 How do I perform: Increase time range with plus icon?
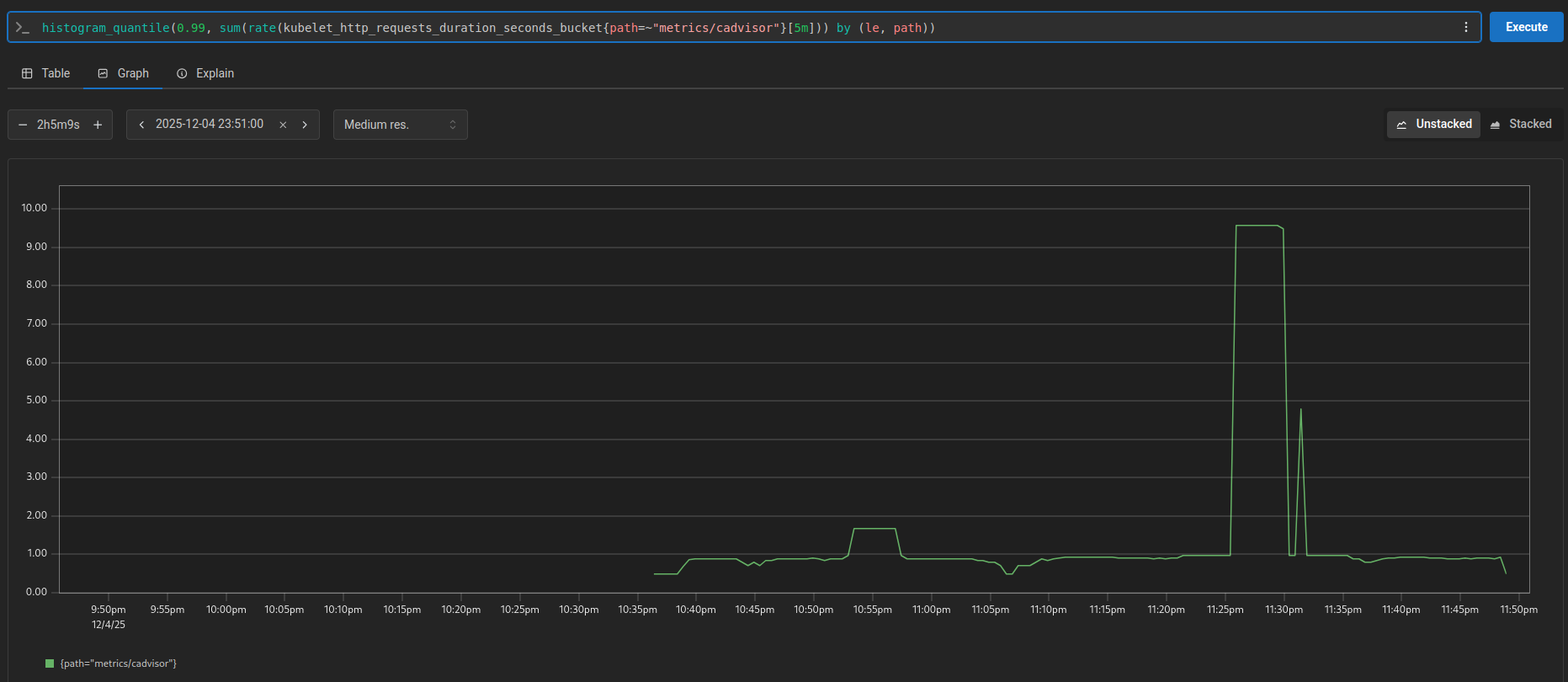point(98,125)
